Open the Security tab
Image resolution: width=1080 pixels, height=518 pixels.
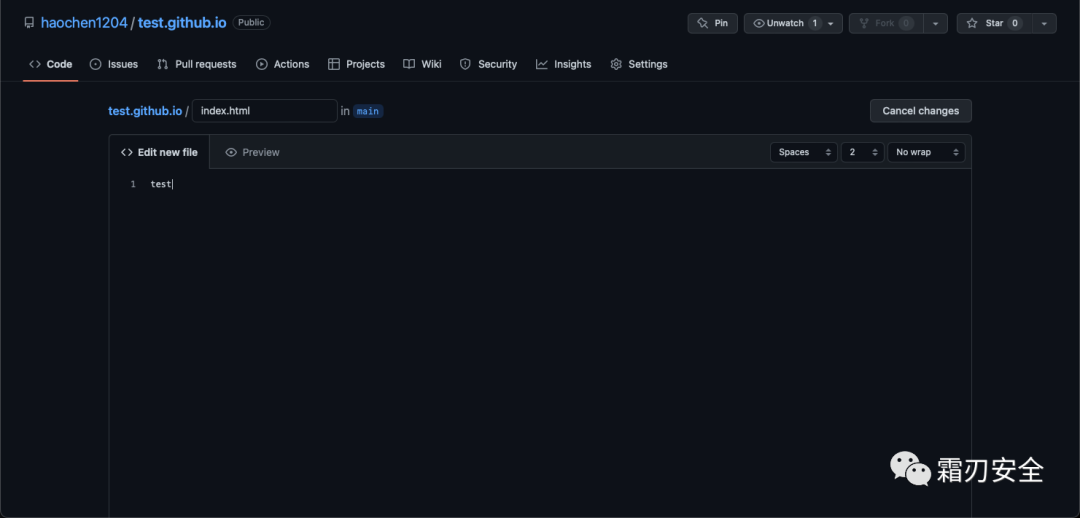pos(488,64)
